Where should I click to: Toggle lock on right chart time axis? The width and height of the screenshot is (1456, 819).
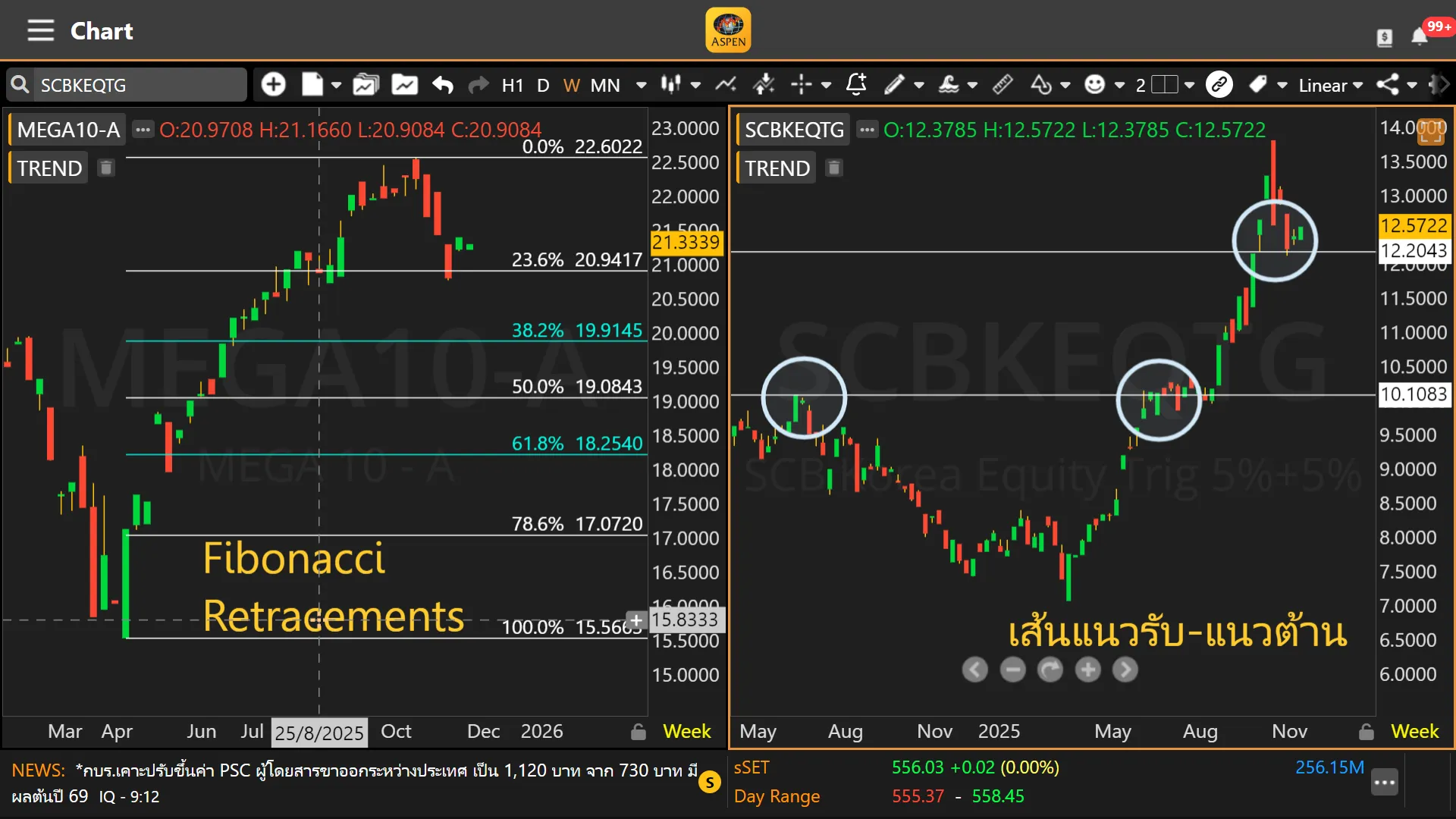(x=1366, y=732)
